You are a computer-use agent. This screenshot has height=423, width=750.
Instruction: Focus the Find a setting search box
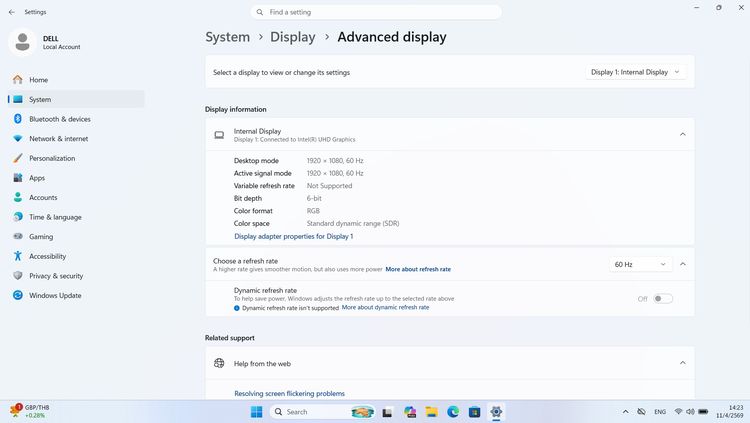click(x=376, y=12)
